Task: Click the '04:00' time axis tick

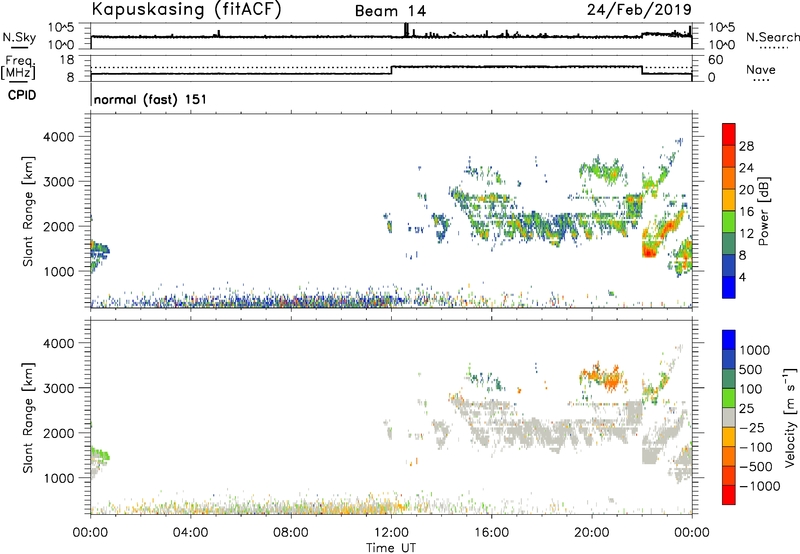Action: click(x=191, y=533)
